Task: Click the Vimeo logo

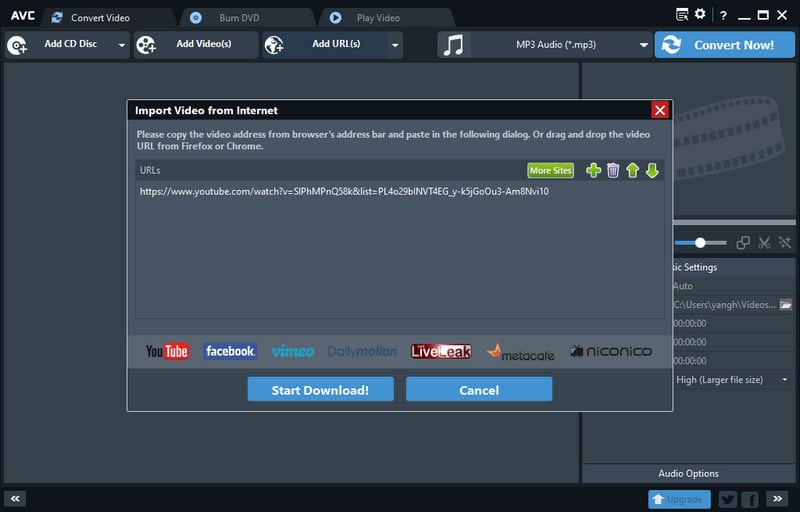Action: pyautogui.click(x=292, y=351)
